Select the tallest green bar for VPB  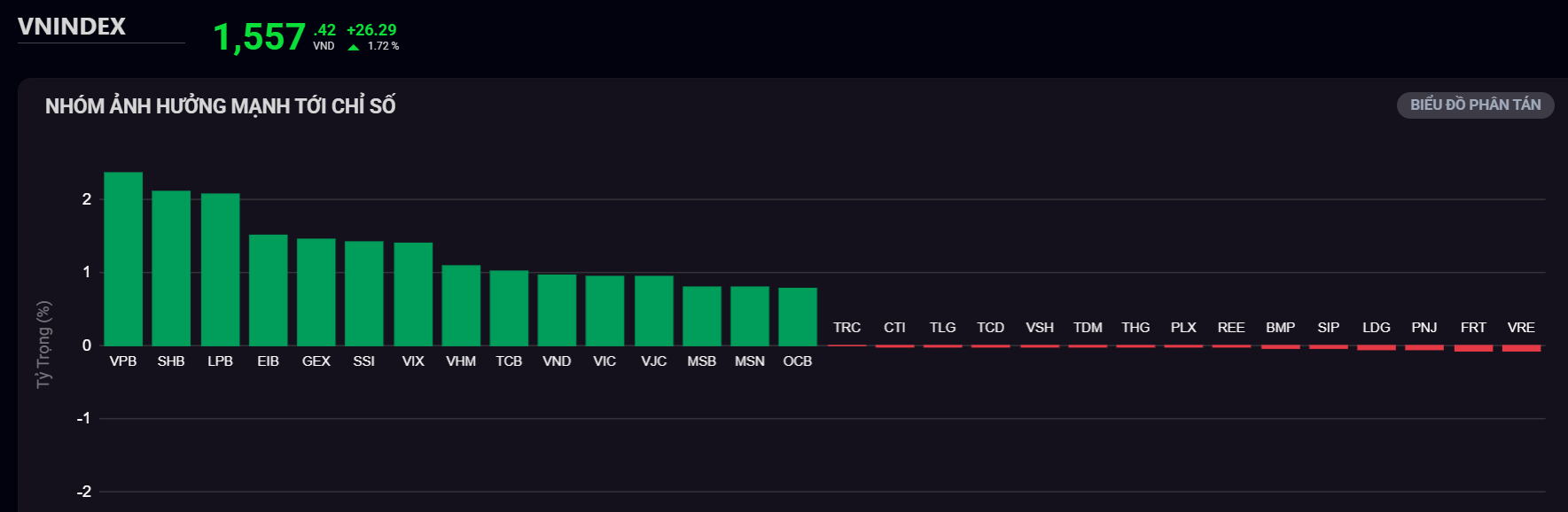click(123, 259)
